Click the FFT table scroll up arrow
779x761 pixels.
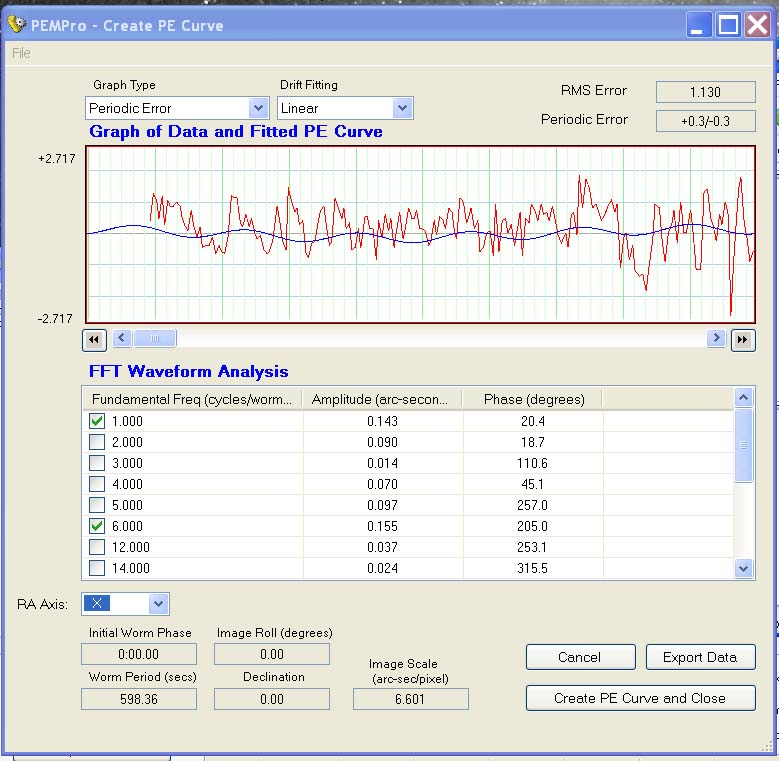coord(744,397)
